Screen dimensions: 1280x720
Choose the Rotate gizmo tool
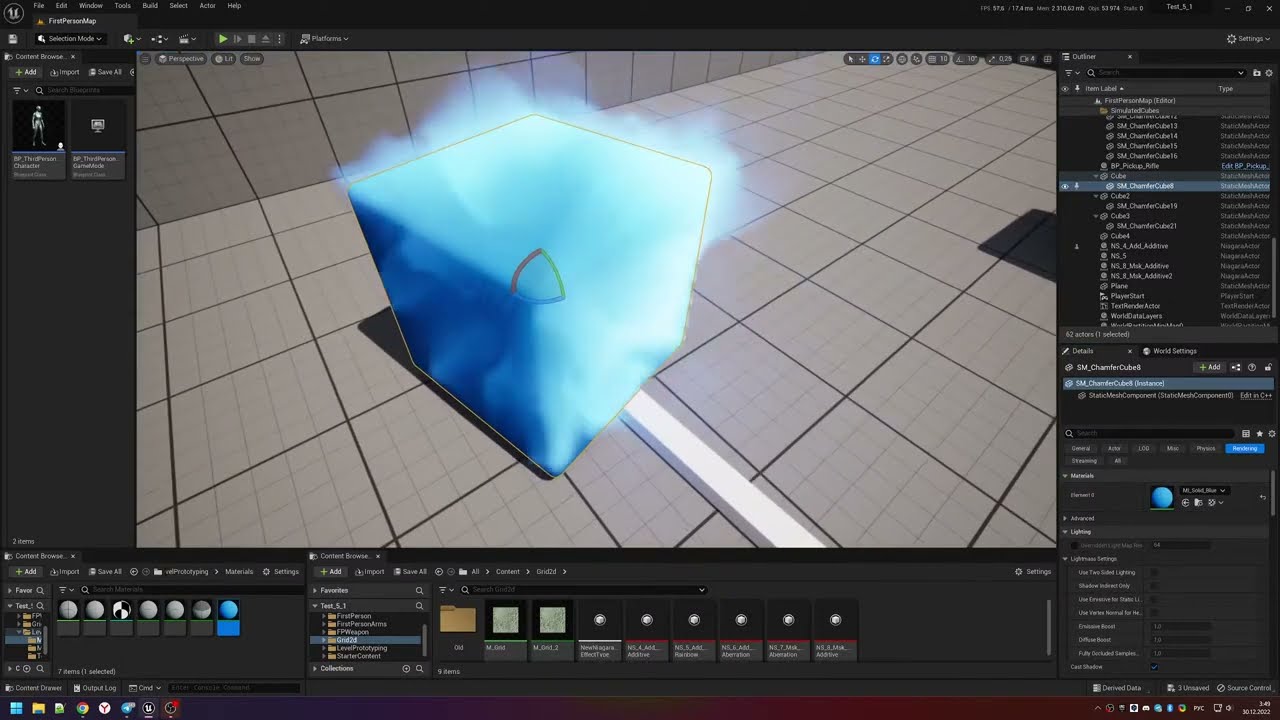(874, 59)
